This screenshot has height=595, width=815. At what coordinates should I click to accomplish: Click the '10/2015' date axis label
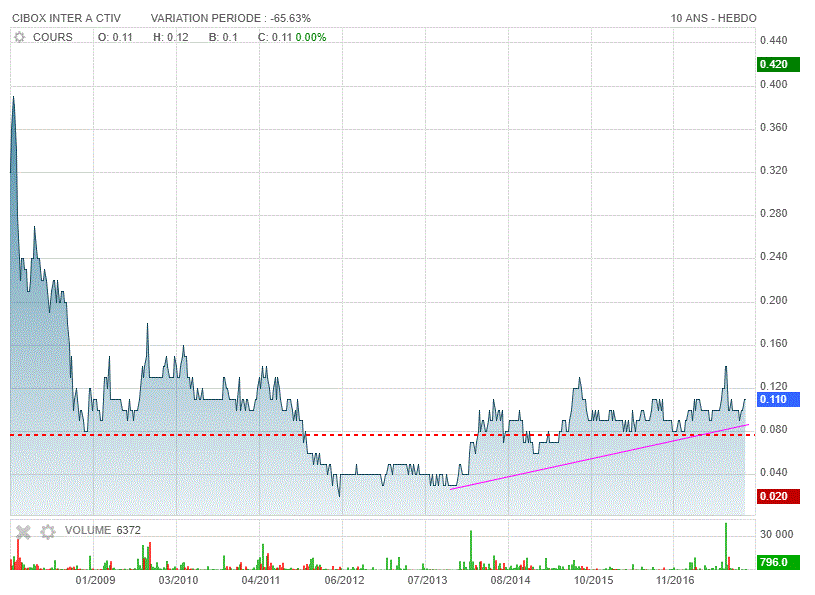pos(593,580)
